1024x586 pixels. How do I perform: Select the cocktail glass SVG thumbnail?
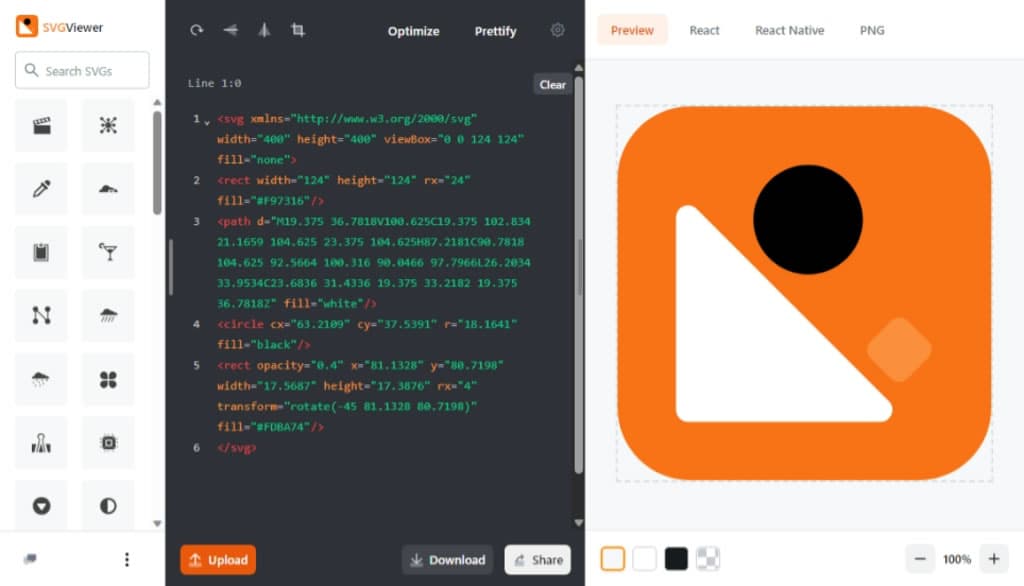tap(108, 252)
